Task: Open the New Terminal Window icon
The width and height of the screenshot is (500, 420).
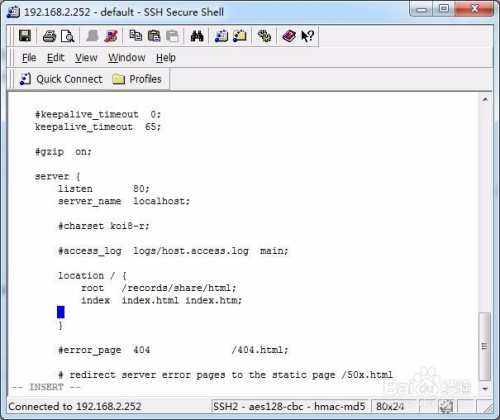Action: point(221,36)
